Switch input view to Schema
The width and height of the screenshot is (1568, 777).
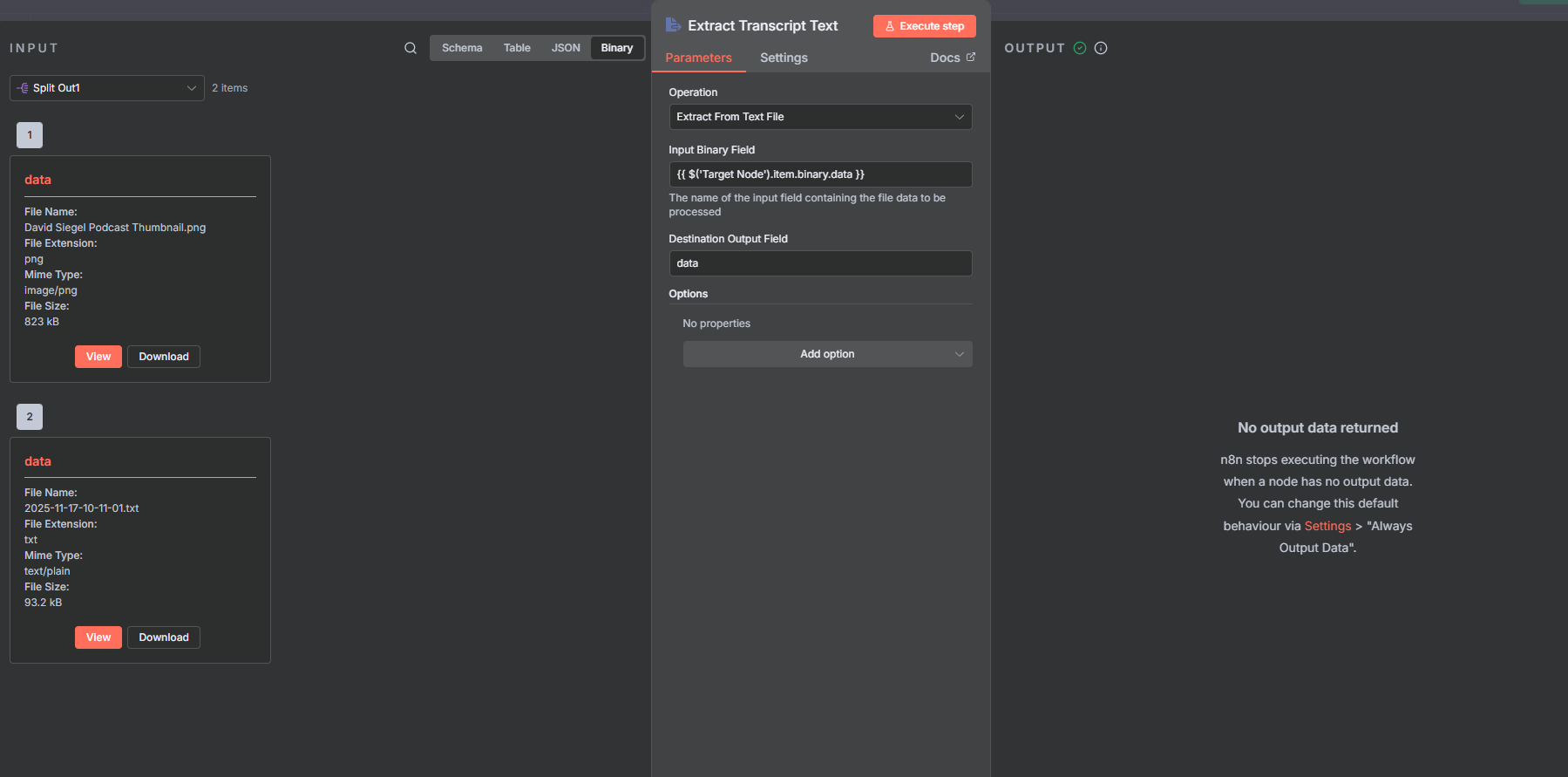pyautogui.click(x=462, y=48)
